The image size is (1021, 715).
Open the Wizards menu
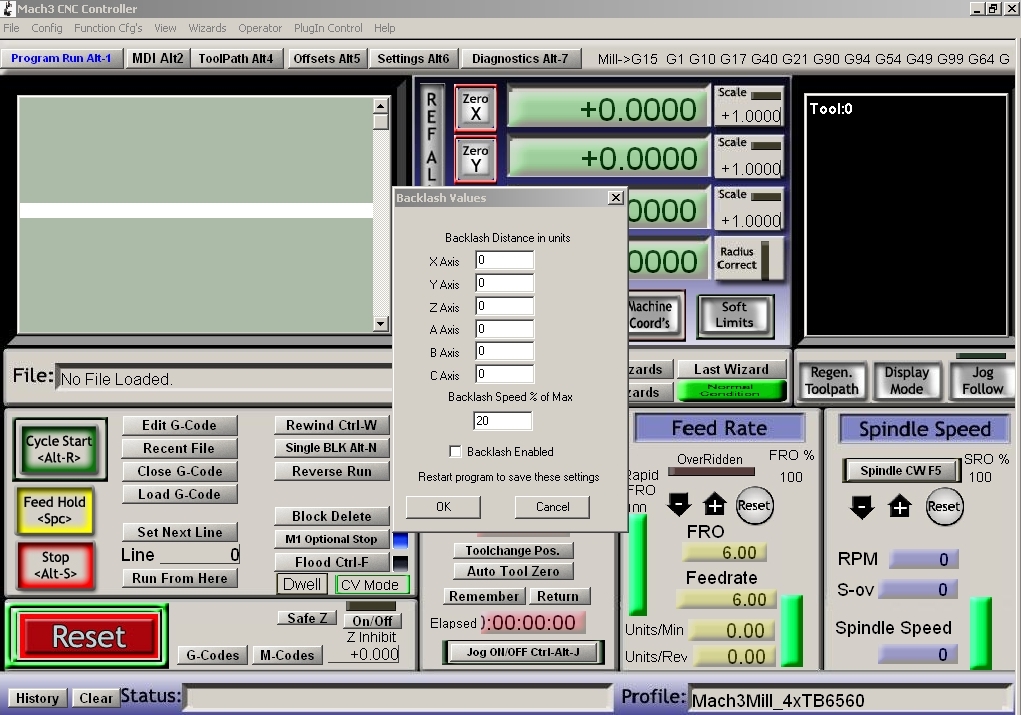tap(207, 28)
